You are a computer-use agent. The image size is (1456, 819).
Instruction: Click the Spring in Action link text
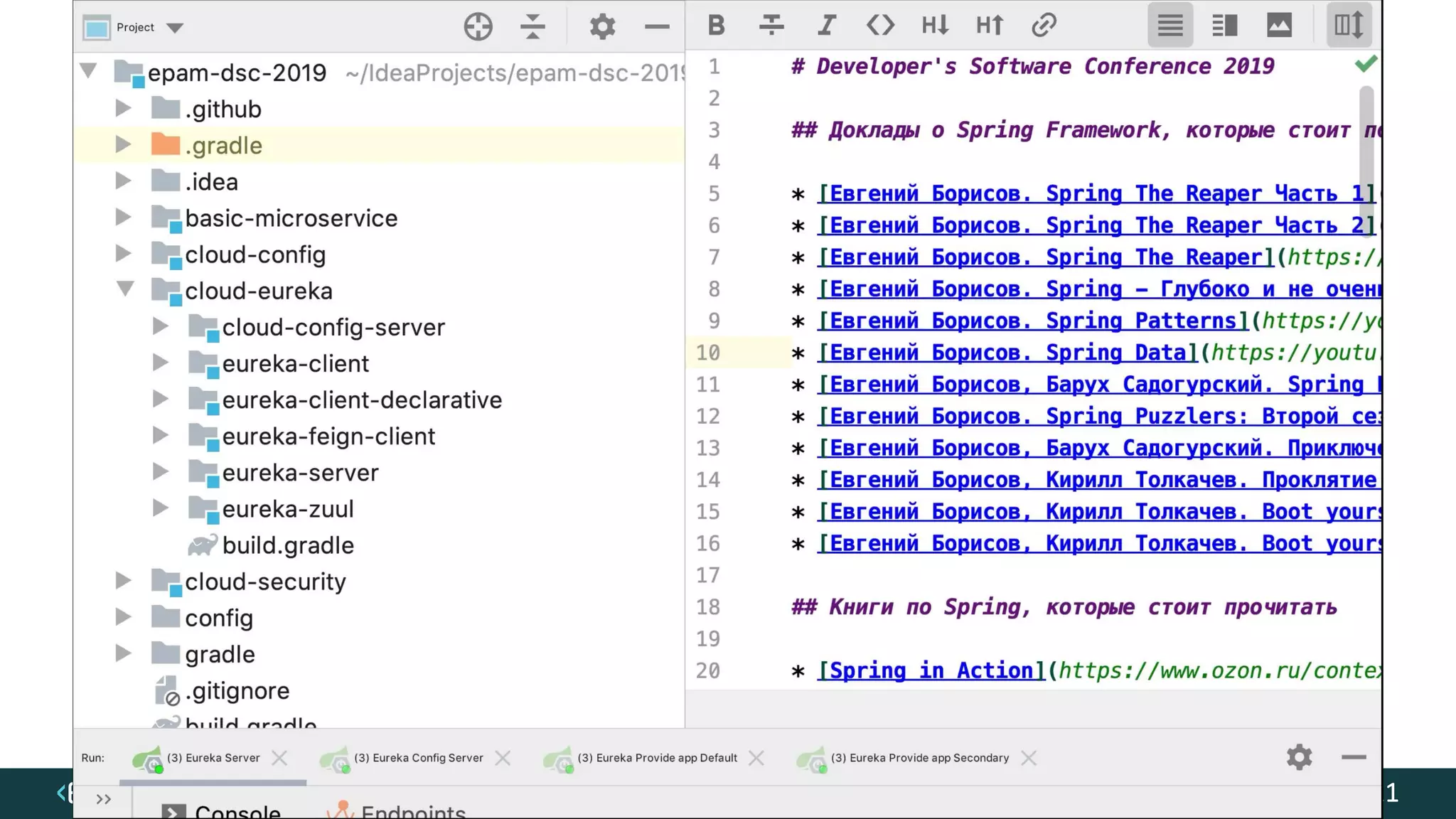(x=931, y=670)
